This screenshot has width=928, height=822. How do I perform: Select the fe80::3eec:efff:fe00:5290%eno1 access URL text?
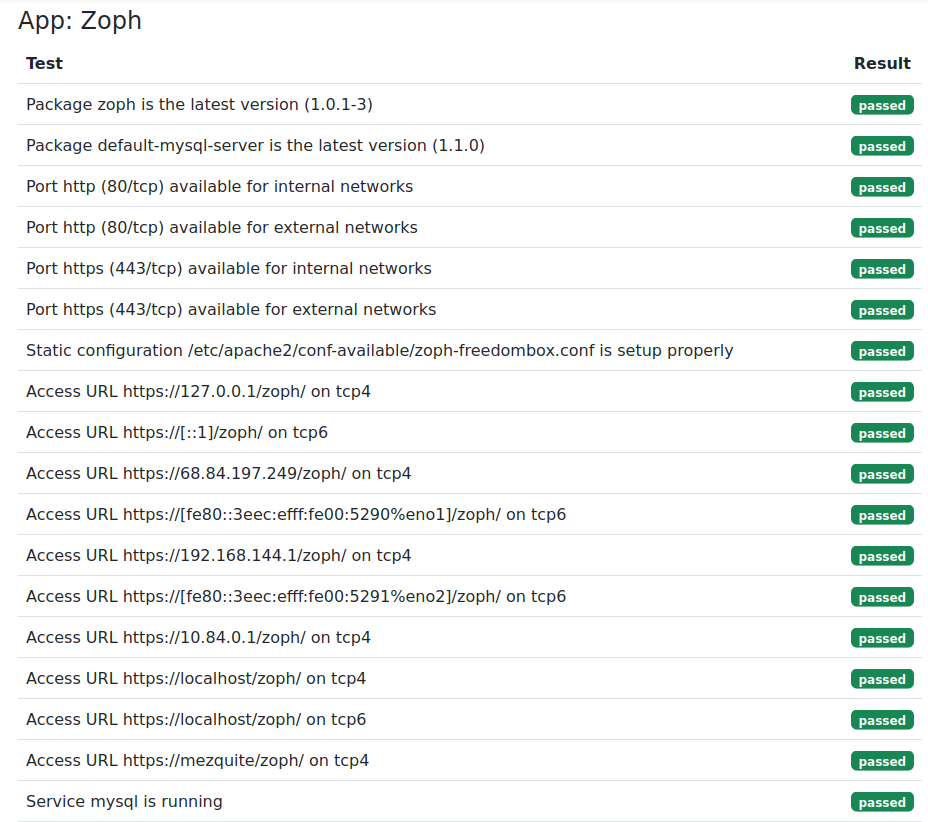pyautogui.click(x=296, y=514)
